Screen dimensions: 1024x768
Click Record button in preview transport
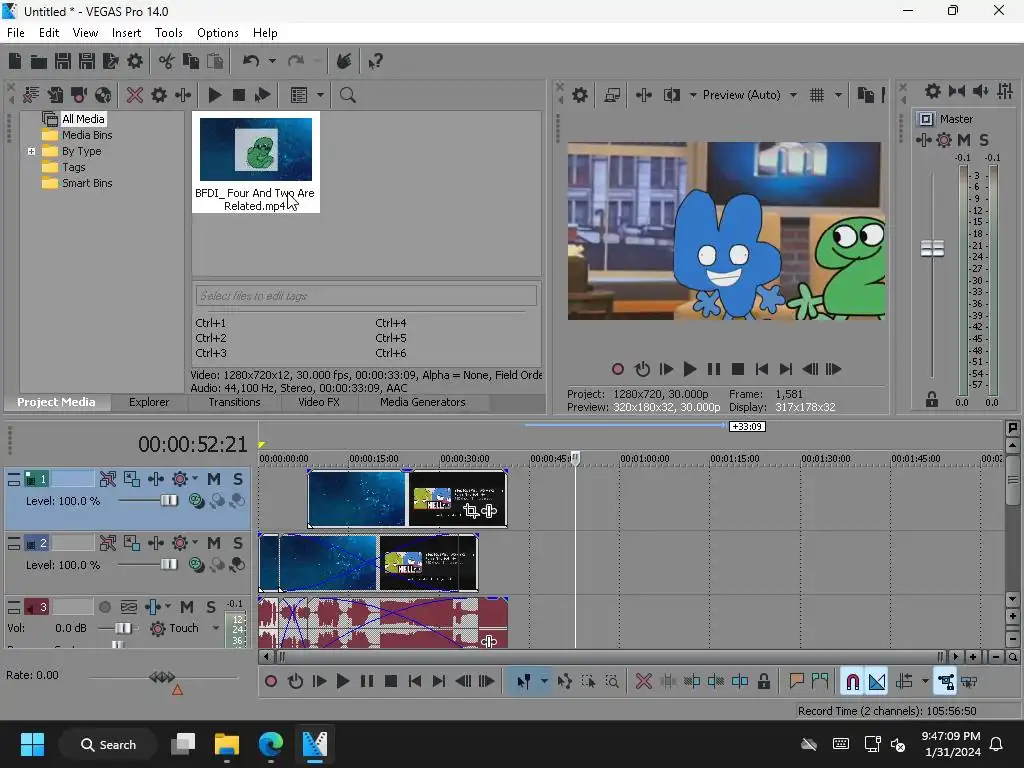(x=618, y=369)
